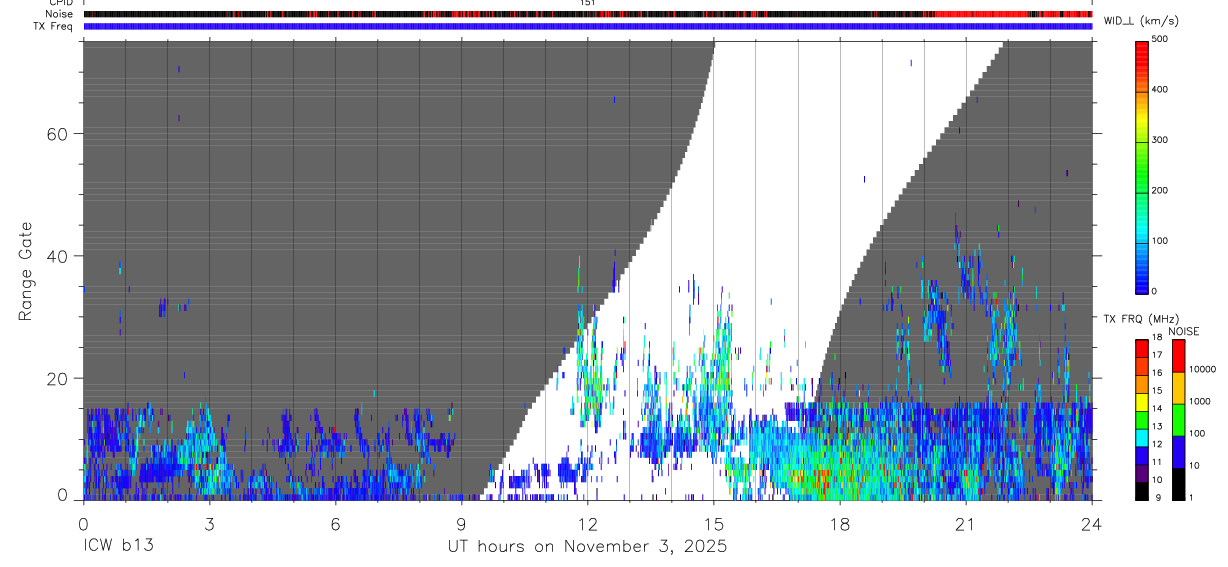Click the '21' hour tick on the UT axis
The image size is (1228, 567).
[966, 524]
